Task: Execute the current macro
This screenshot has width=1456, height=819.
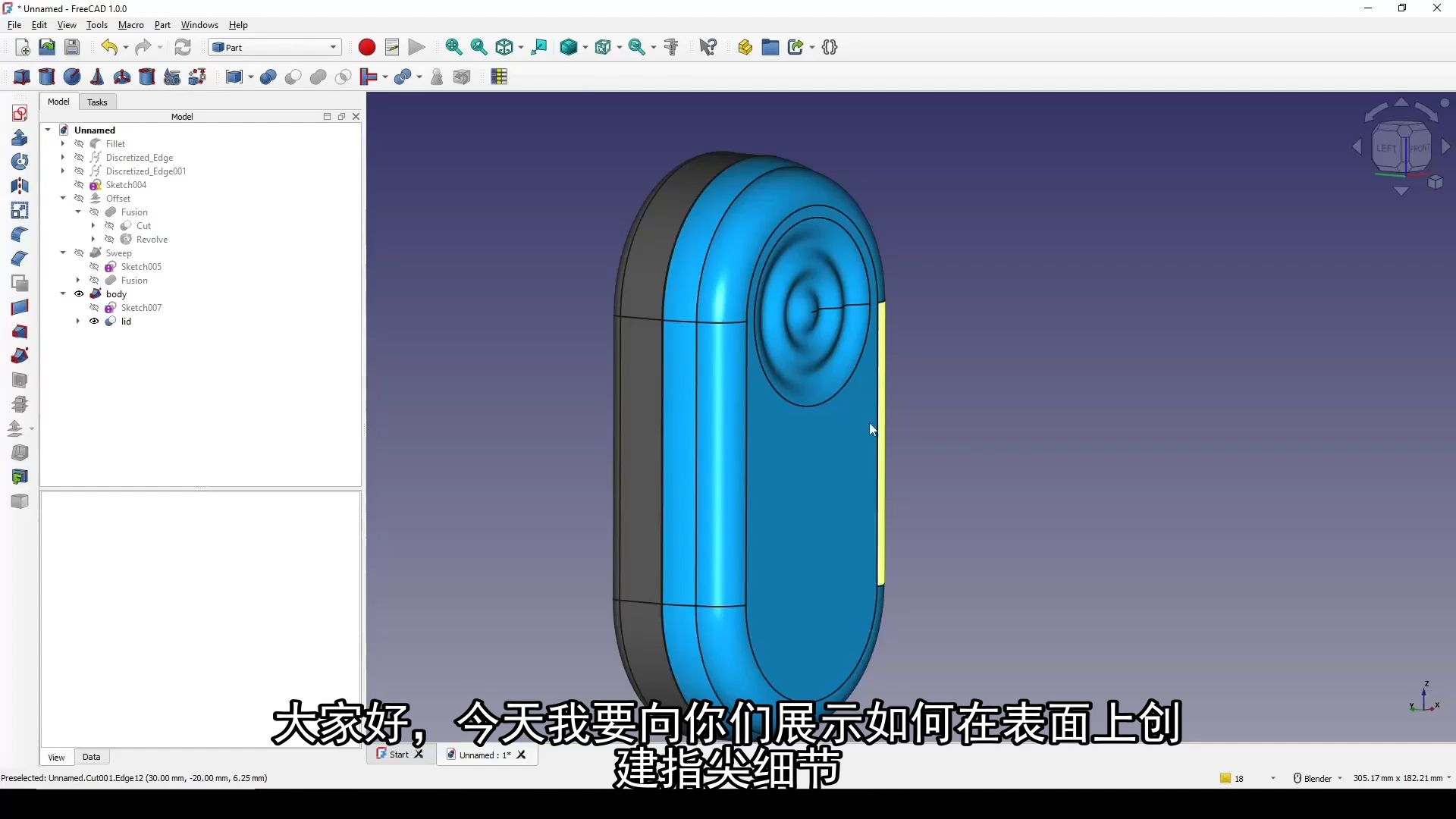Action: coord(416,47)
